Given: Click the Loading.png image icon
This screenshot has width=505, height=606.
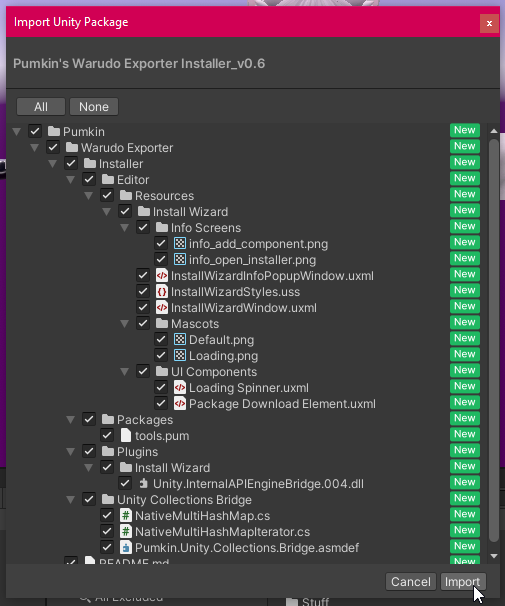Looking at the screenshot, I should tap(180, 356).
